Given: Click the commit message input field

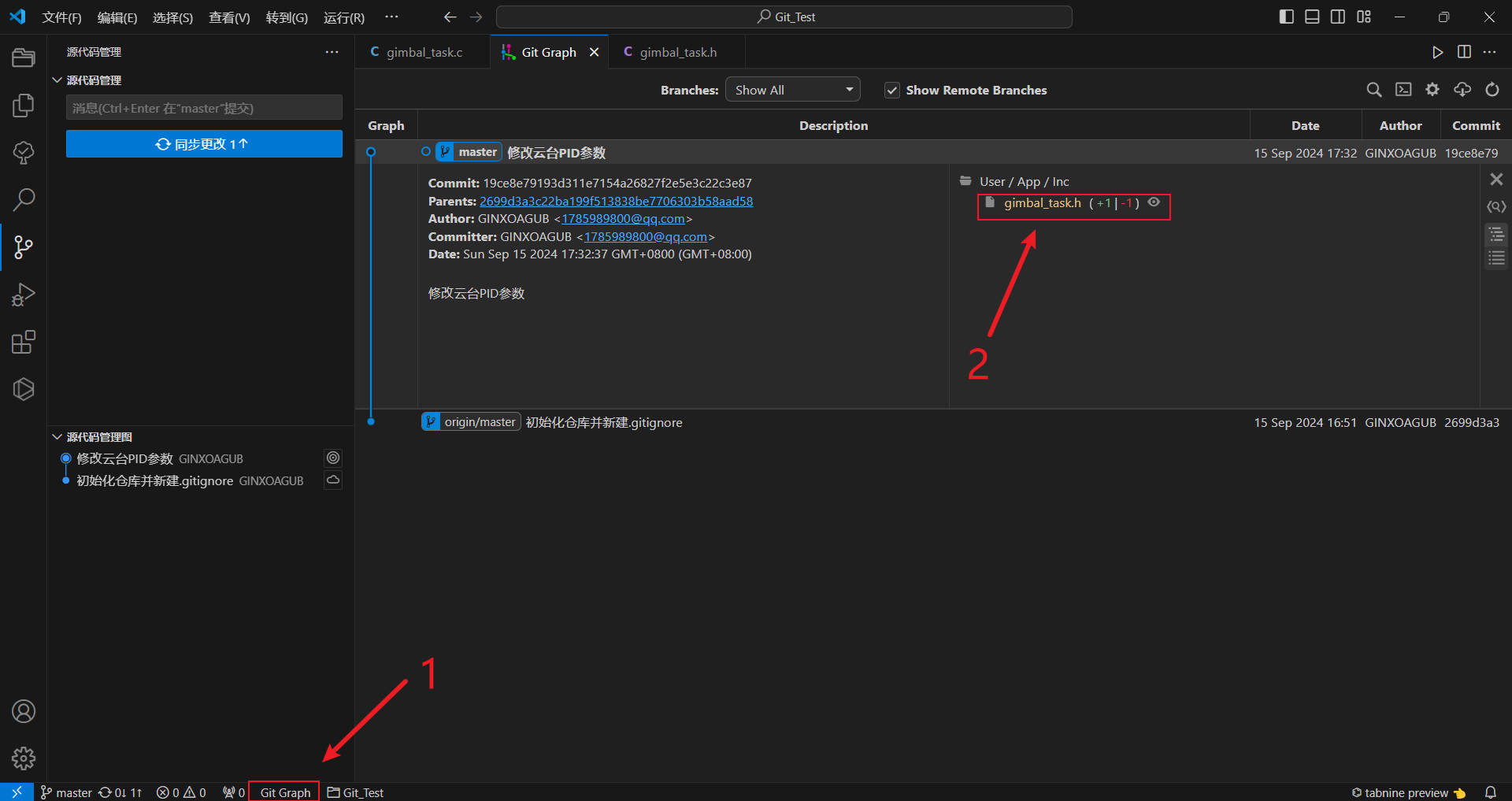Looking at the screenshot, I should click(204, 108).
